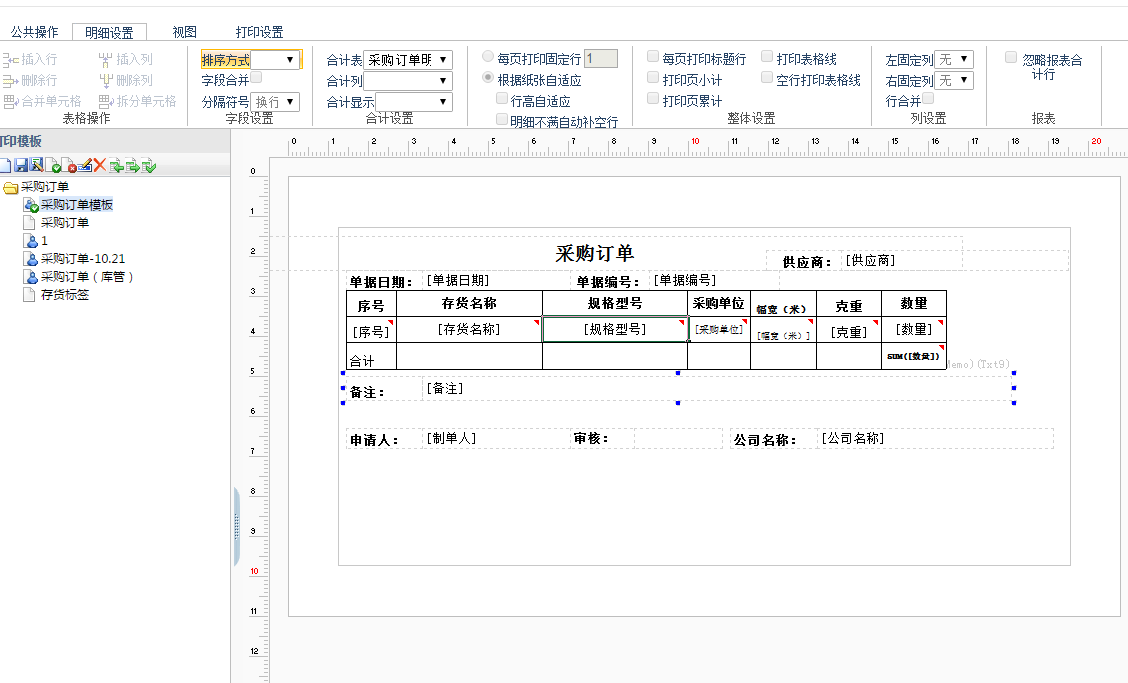Click the 采购订单 title on the design canvas
This screenshot has height=683, width=1128.
click(594, 253)
